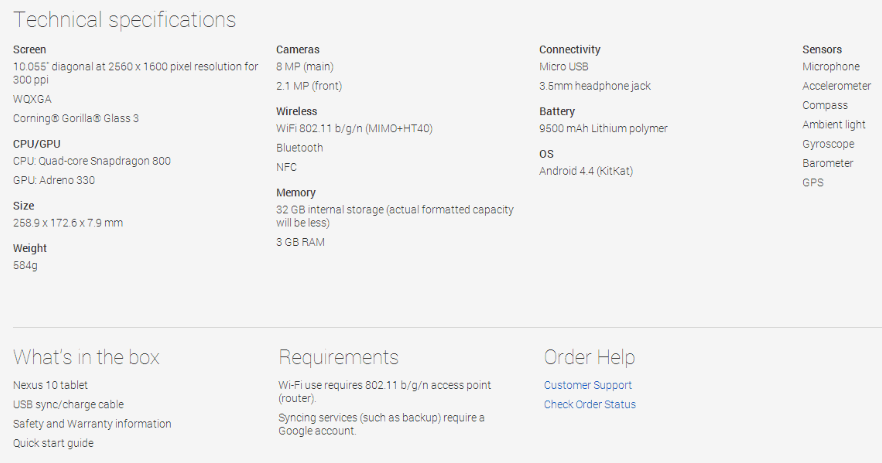Image resolution: width=882 pixels, height=463 pixels.
Task: Click the 9500 mAh Lithium polymer text
Action: point(604,128)
